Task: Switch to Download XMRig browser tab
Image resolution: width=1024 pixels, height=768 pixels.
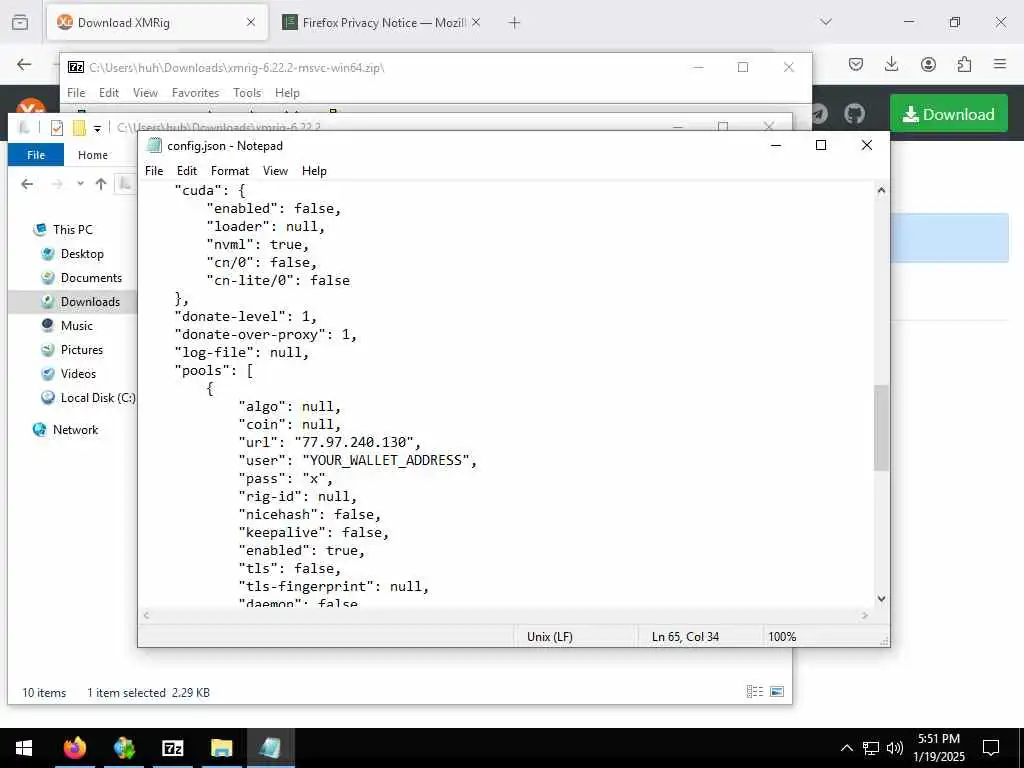Action: coord(157,23)
